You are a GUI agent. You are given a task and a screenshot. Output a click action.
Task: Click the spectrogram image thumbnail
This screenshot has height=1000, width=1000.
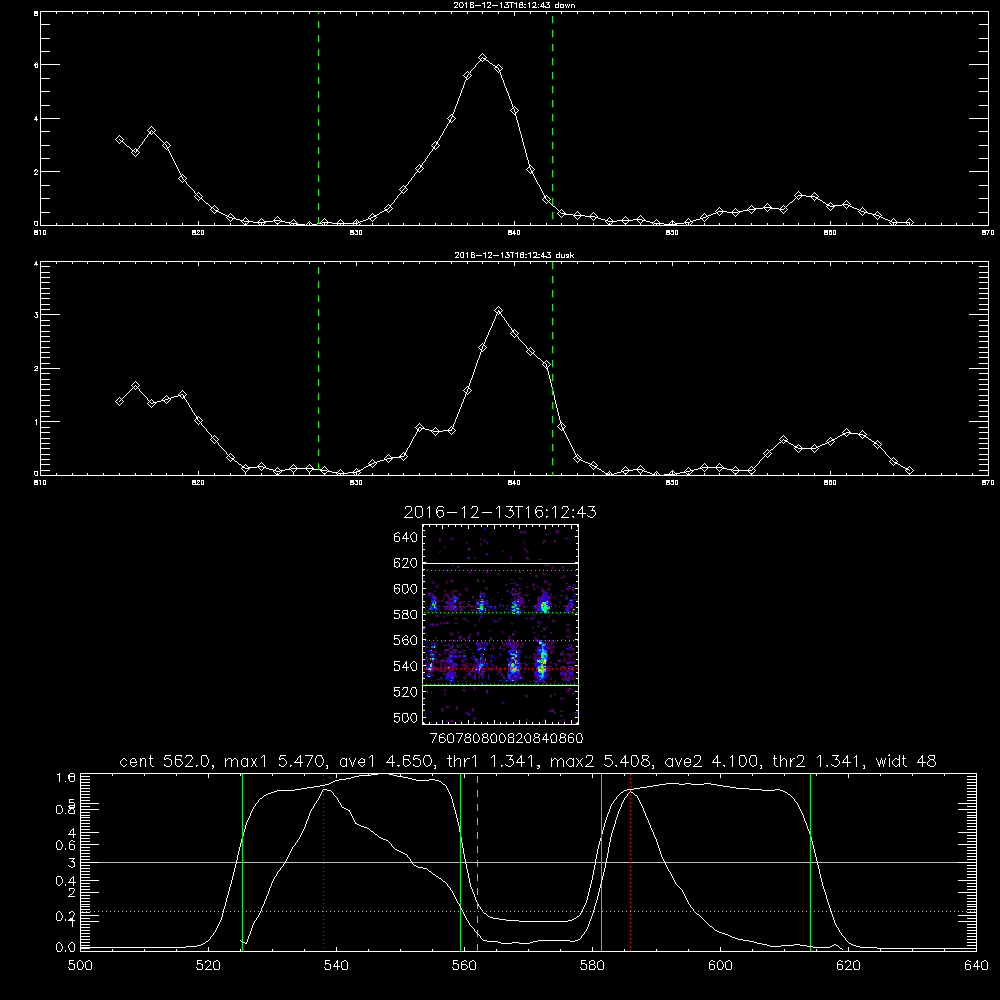click(x=500, y=624)
